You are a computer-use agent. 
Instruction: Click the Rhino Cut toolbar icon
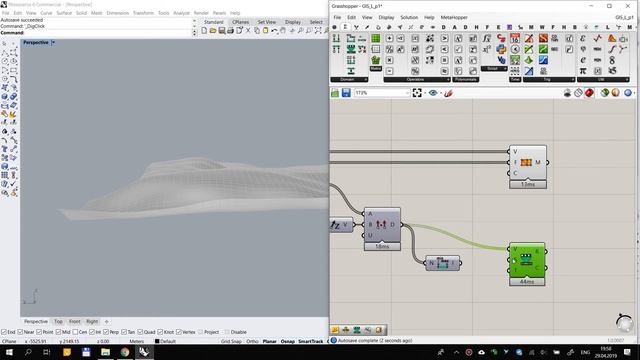[x=248, y=31]
